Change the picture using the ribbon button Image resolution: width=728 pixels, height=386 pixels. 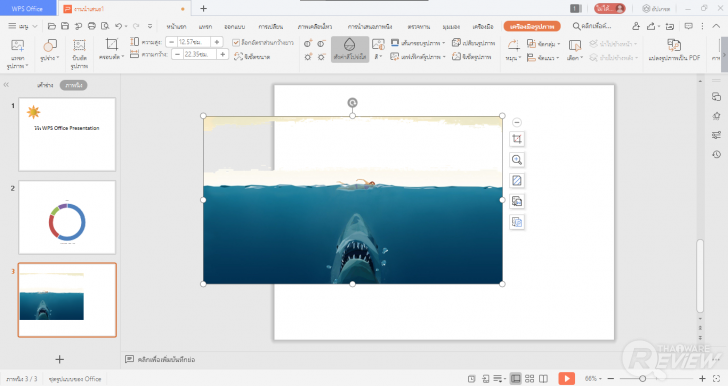474,43
